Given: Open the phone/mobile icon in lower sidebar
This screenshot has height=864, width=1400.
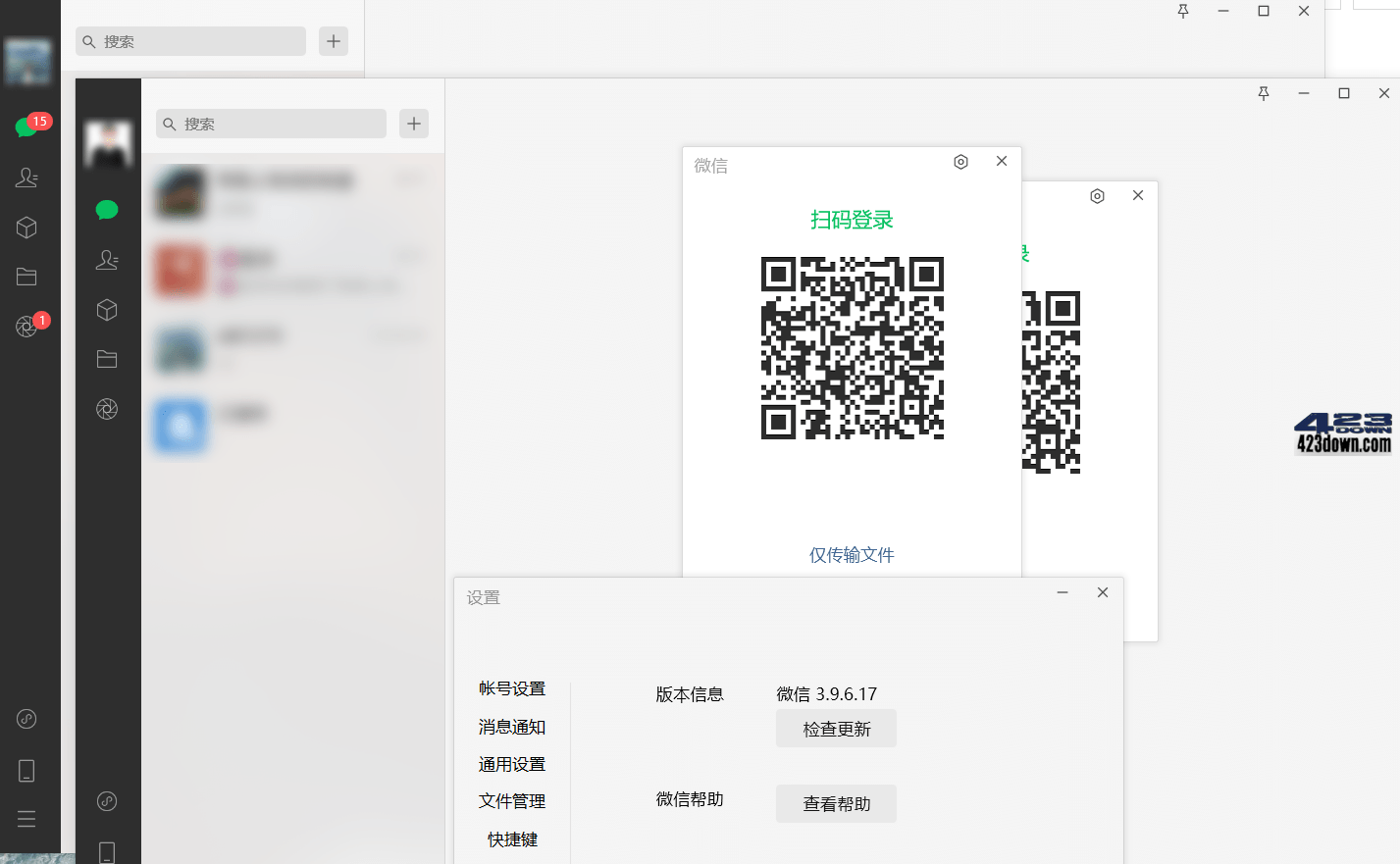Looking at the screenshot, I should click(27, 770).
